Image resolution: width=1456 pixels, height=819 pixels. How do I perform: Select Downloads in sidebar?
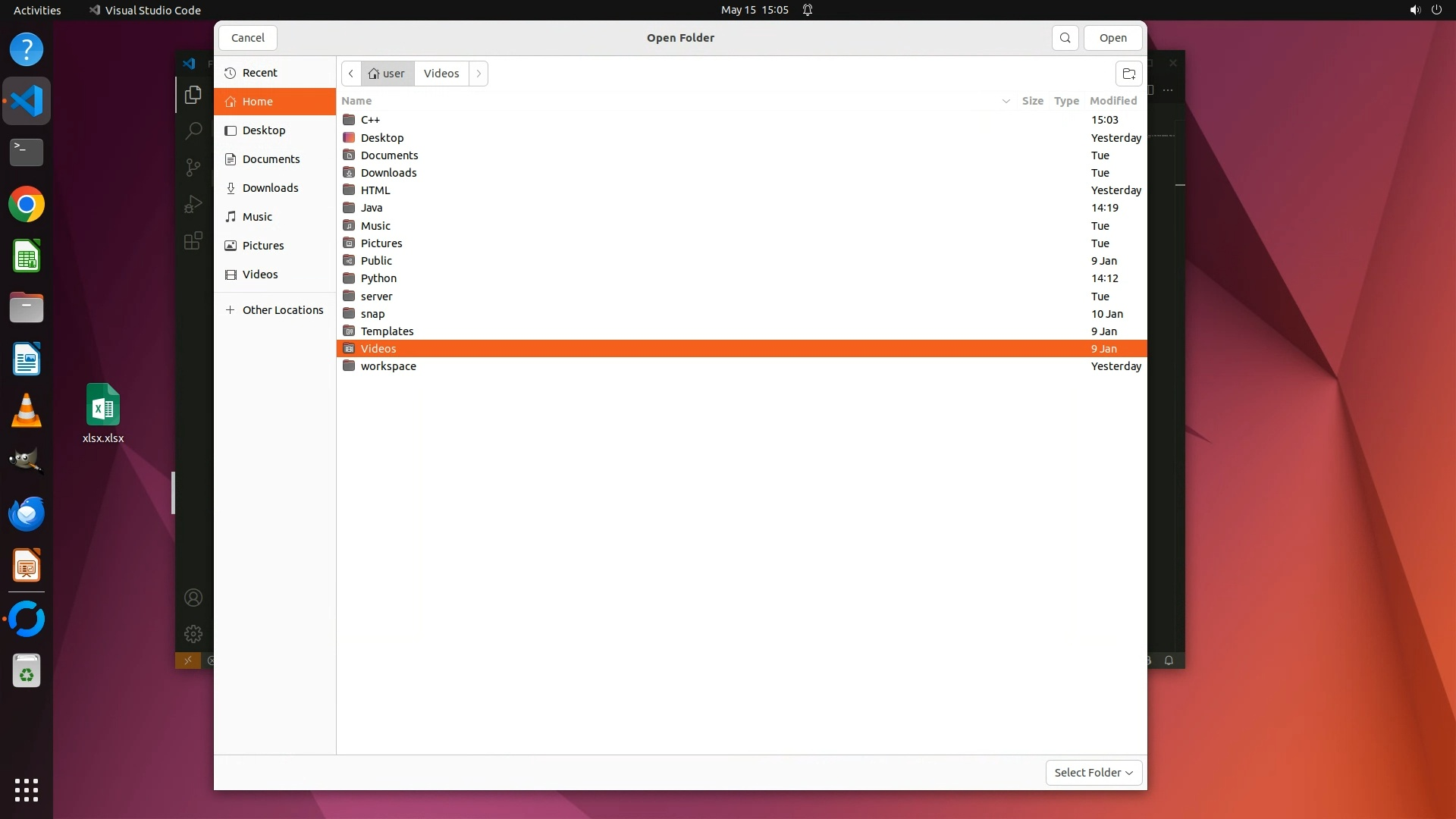tap(270, 188)
